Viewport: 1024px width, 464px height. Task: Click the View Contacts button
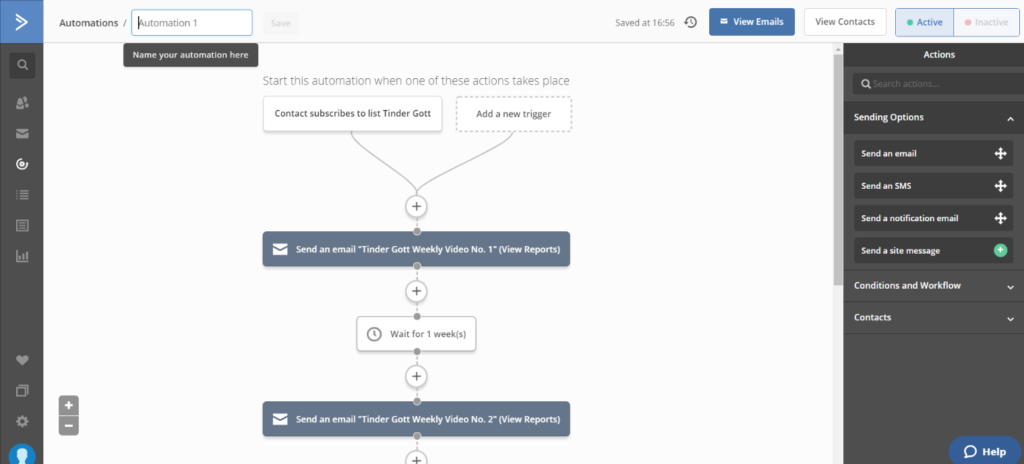pyautogui.click(x=845, y=22)
